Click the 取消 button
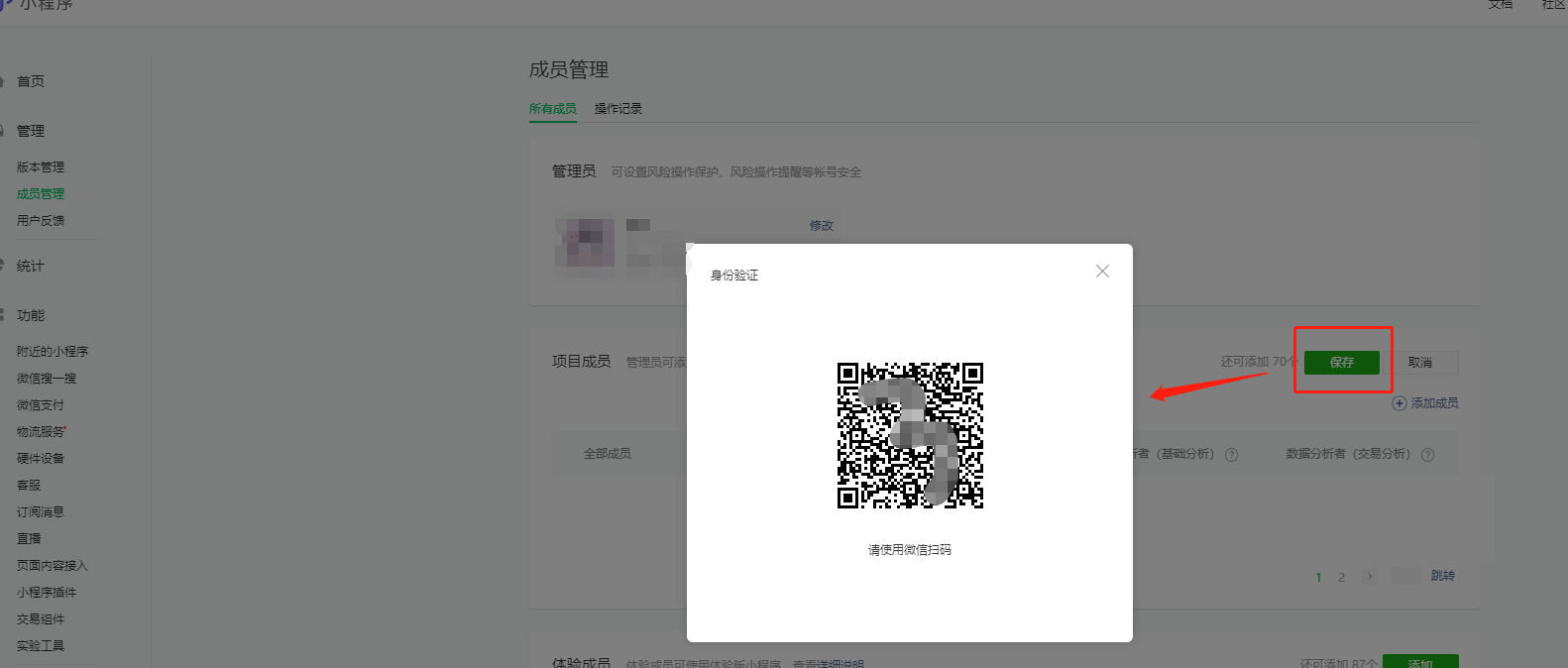1568x668 pixels. point(1420,362)
